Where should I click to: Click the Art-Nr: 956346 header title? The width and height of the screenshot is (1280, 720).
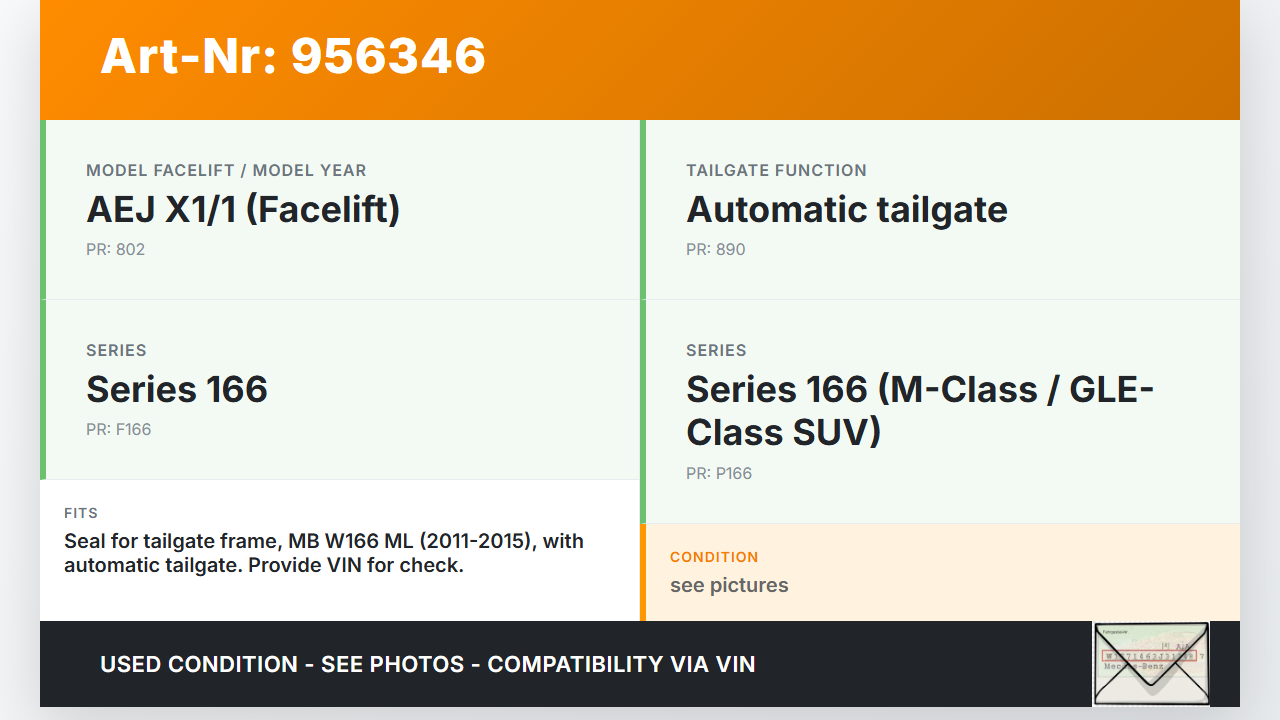tap(293, 56)
